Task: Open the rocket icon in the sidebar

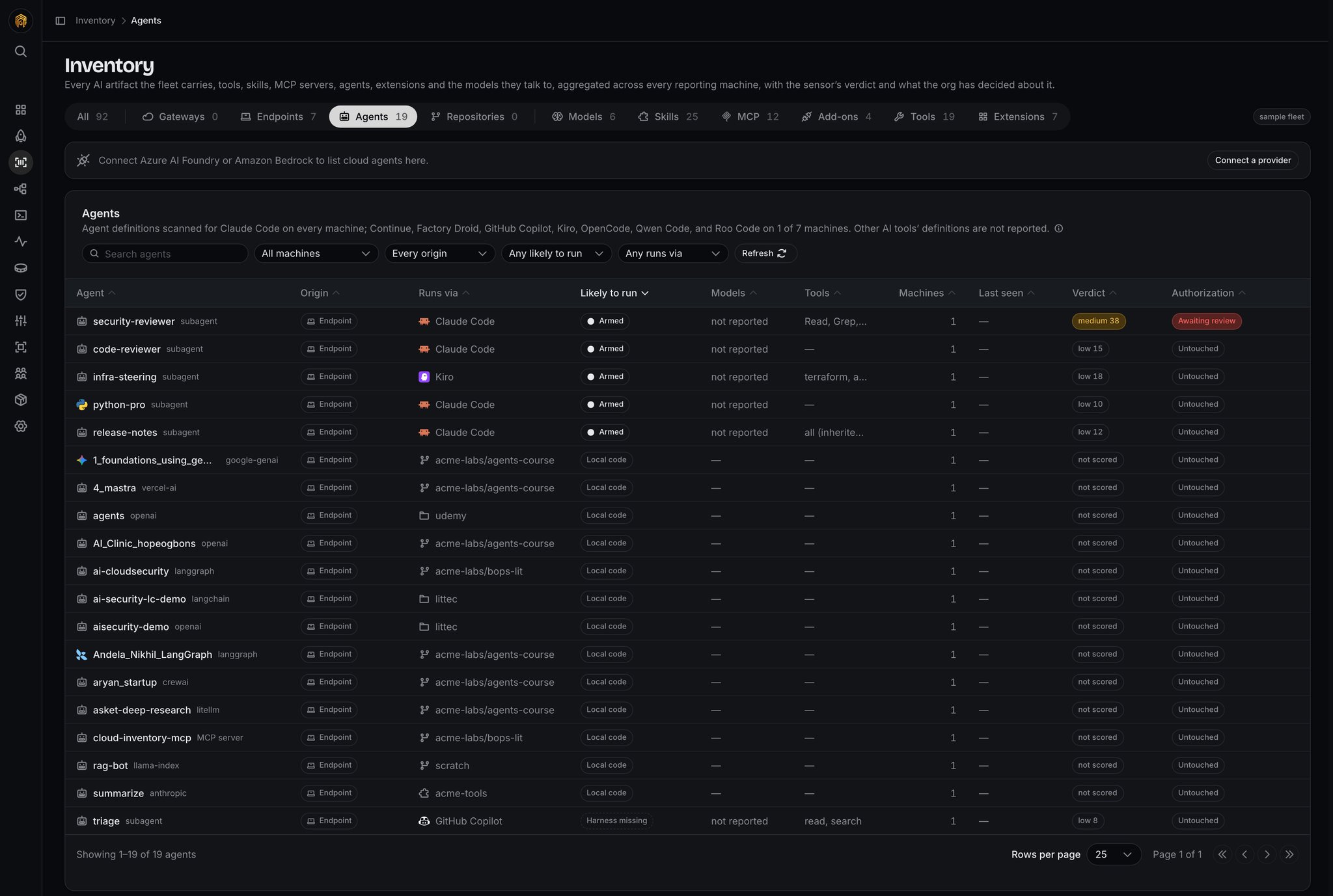Action: click(21, 136)
